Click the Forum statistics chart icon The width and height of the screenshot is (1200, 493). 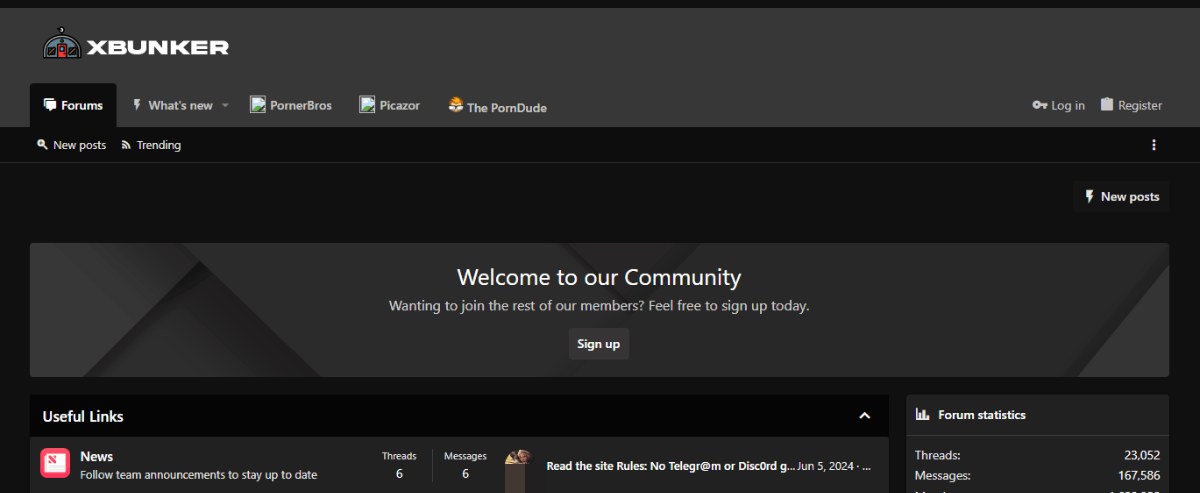(x=922, y=415)
